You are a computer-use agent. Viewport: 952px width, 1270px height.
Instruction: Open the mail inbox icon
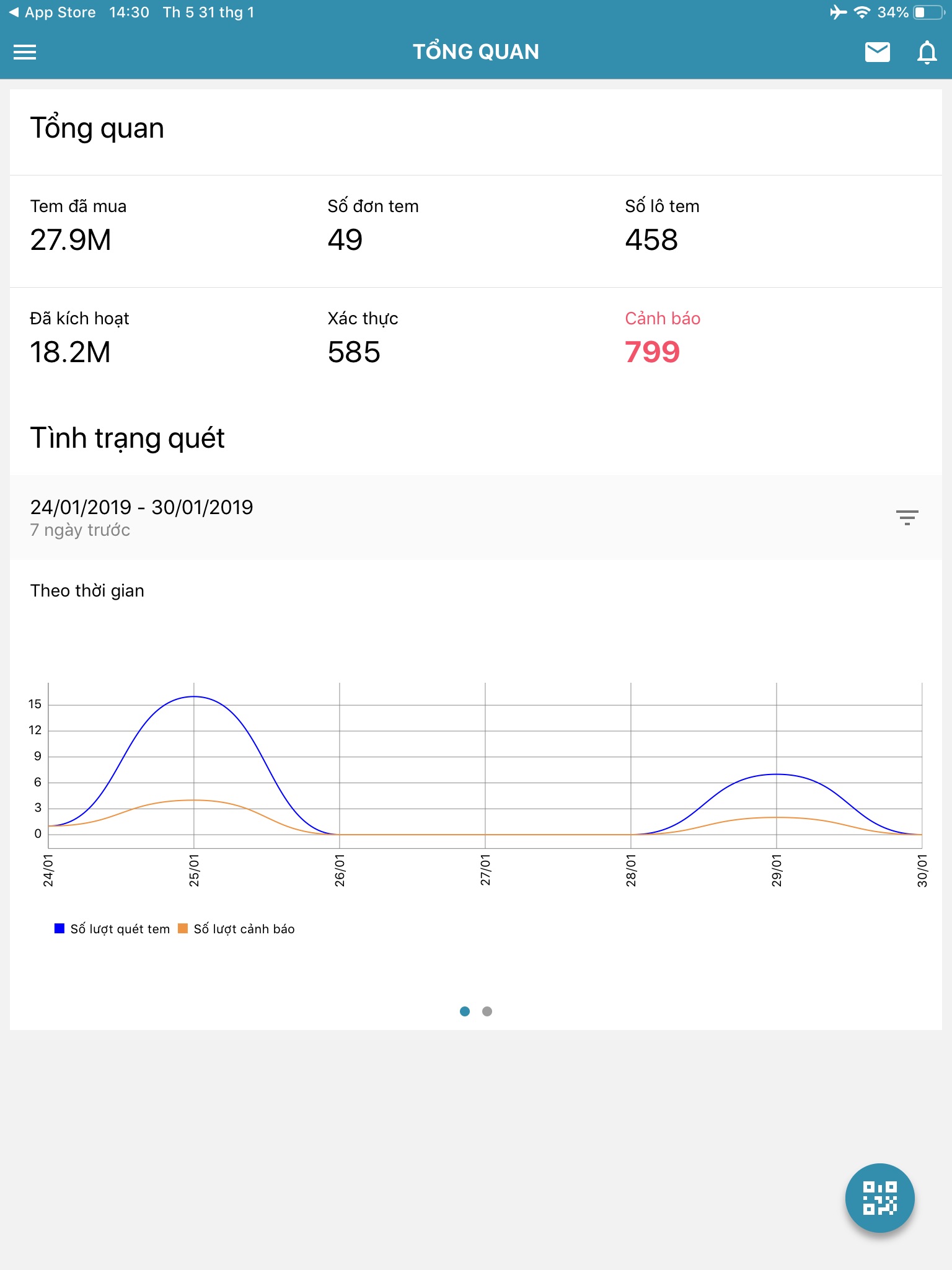(877, 52)
